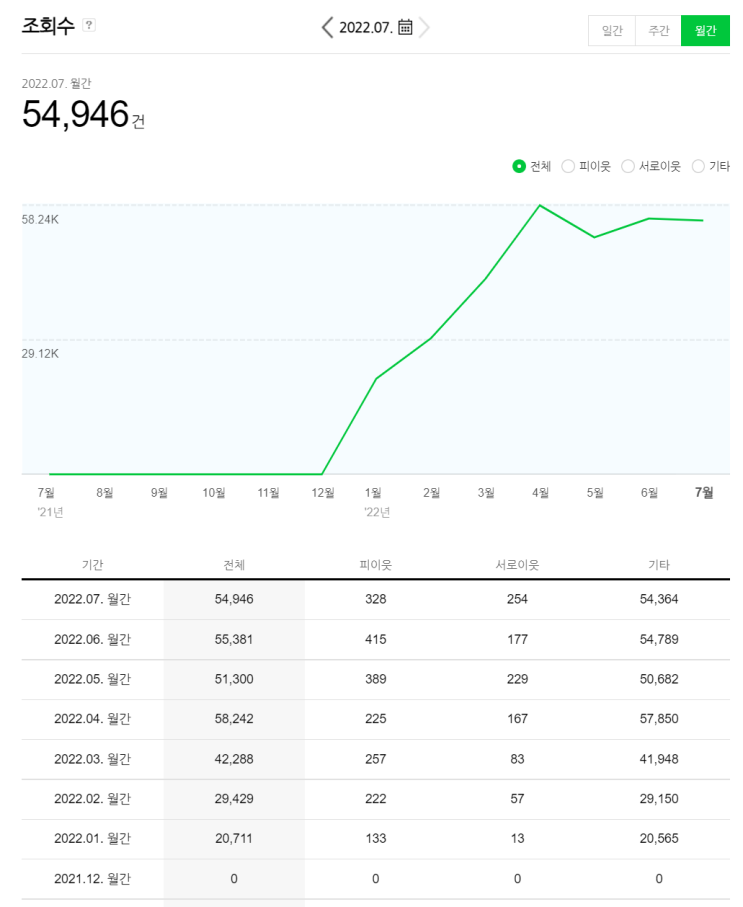
Task: Click the 29.12K y-axis label
Action: (x=40, y=353)
